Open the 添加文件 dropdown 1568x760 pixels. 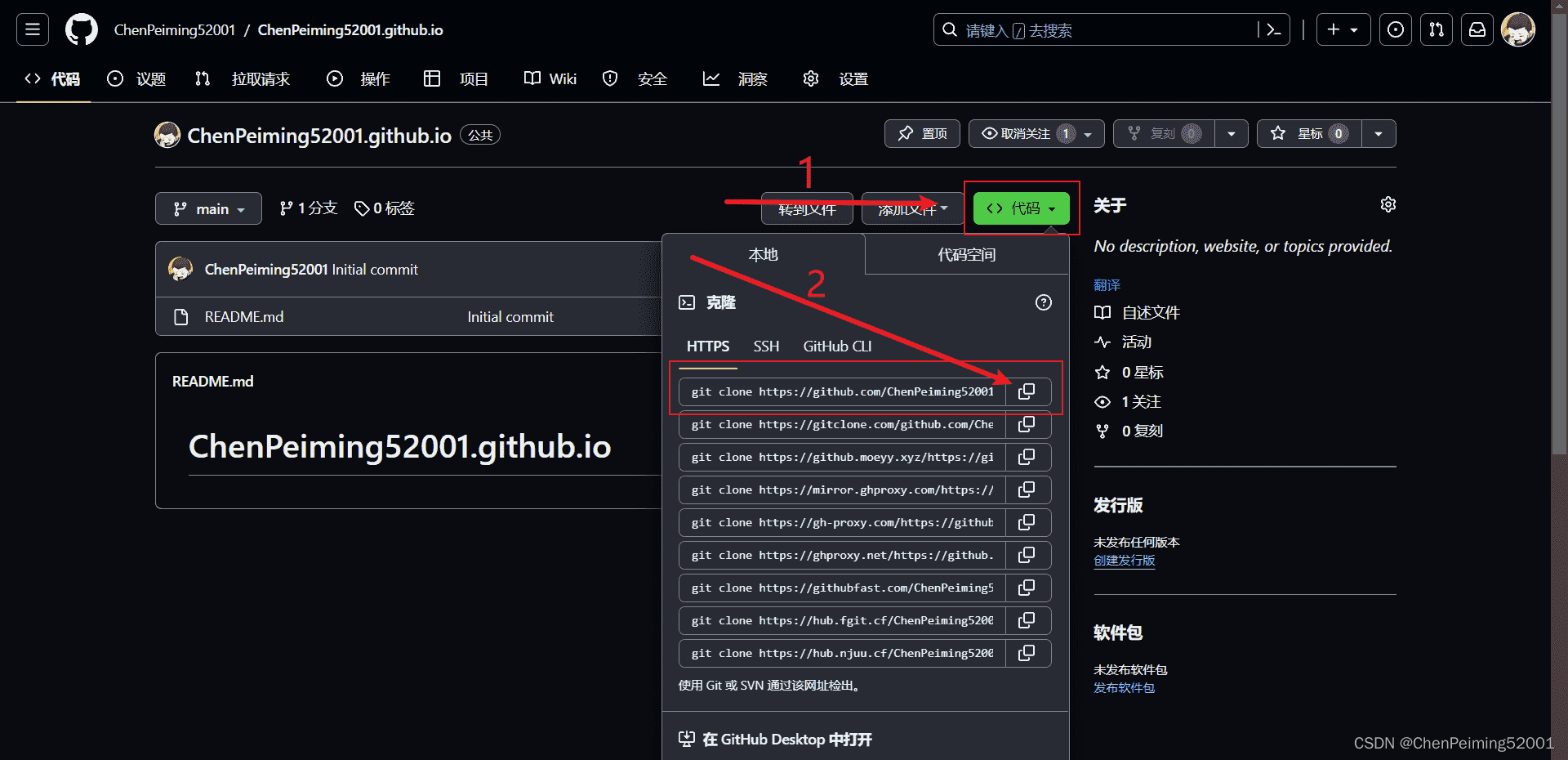[912, 208]
